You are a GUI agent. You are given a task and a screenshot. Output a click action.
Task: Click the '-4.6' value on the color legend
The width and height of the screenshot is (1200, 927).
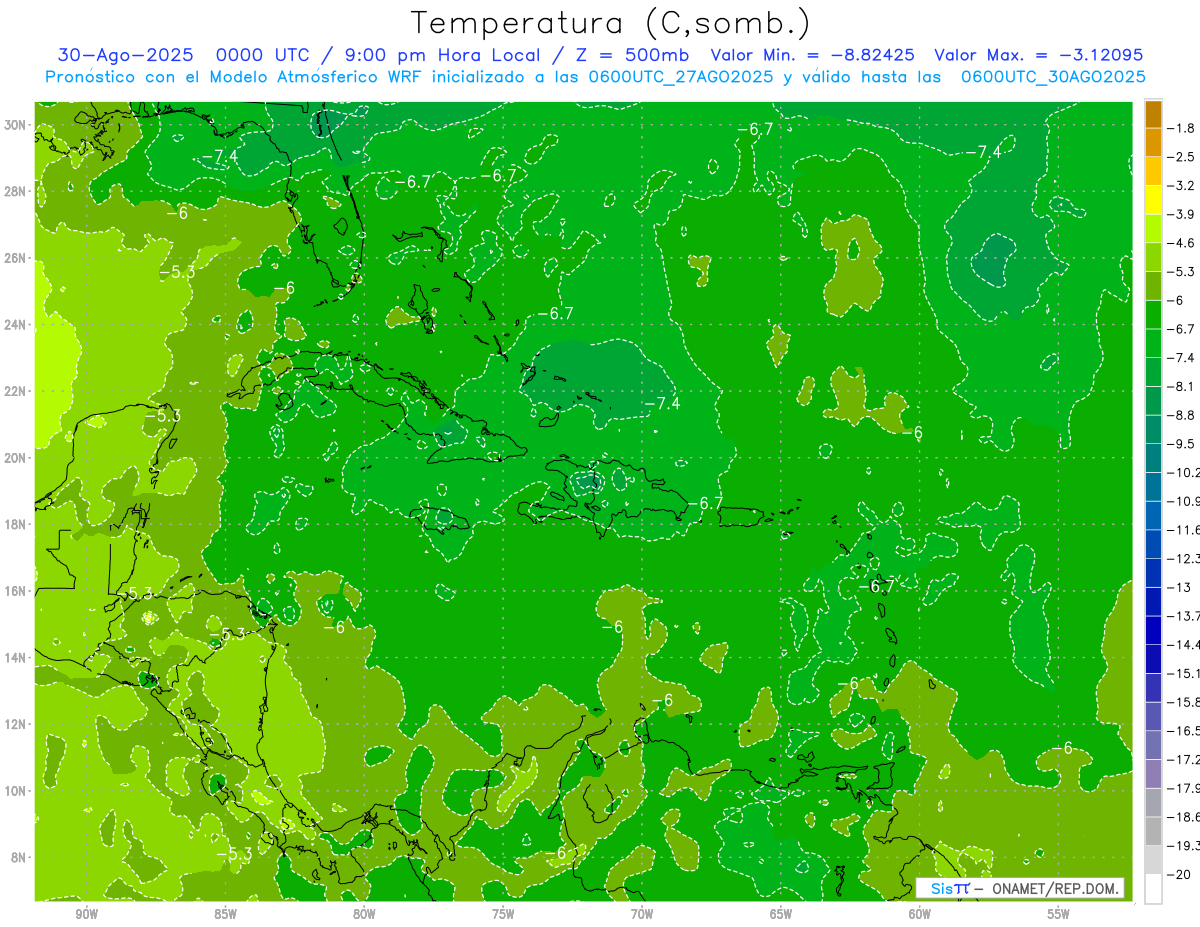[x=1182, y=243]
